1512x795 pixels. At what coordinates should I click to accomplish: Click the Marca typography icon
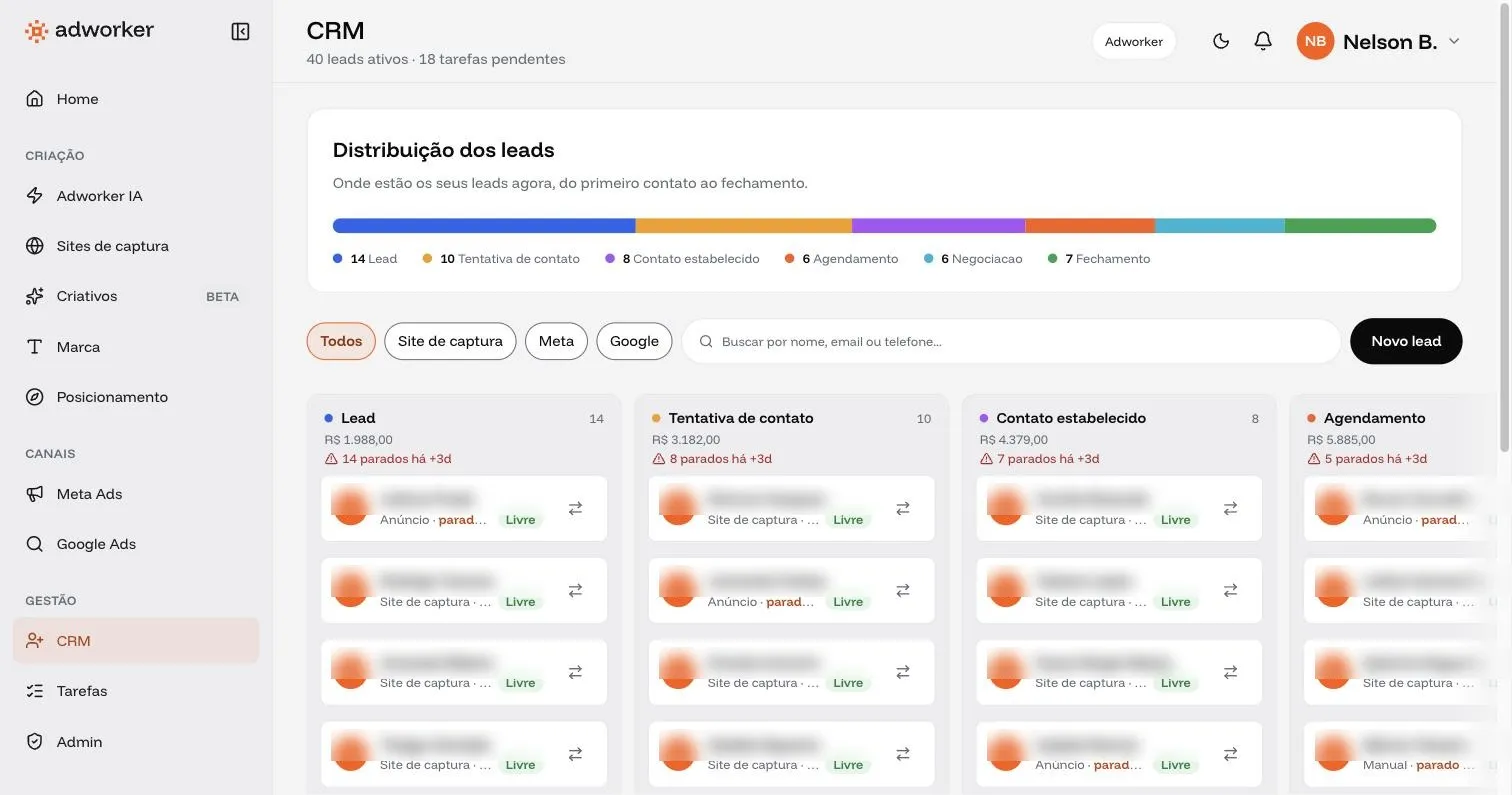click(x=35, y=347)
